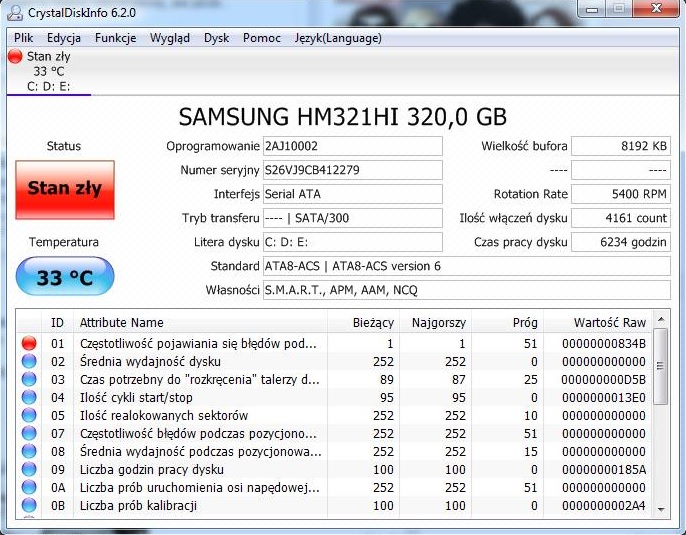Image resolution: width=686 pixels, height=535 pixels.
Task: Click the red Stan zły status button
Action: click(x=65, y=189)
